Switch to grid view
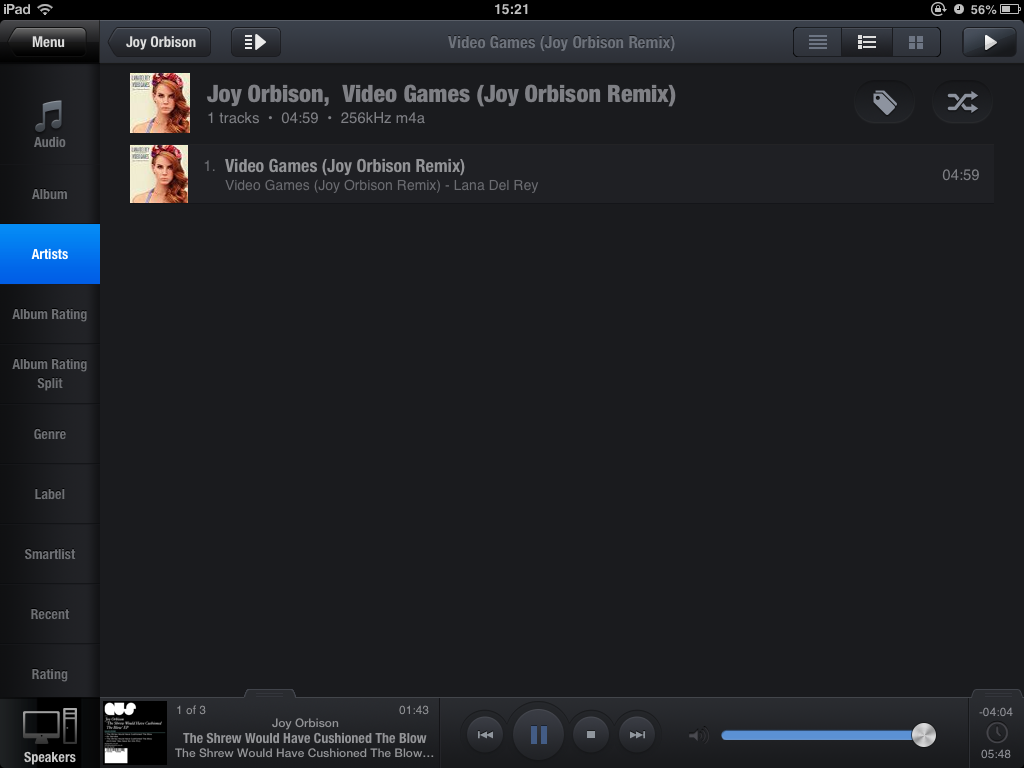The width and height of the screenshot is (1024, 768). pos(916,42)
